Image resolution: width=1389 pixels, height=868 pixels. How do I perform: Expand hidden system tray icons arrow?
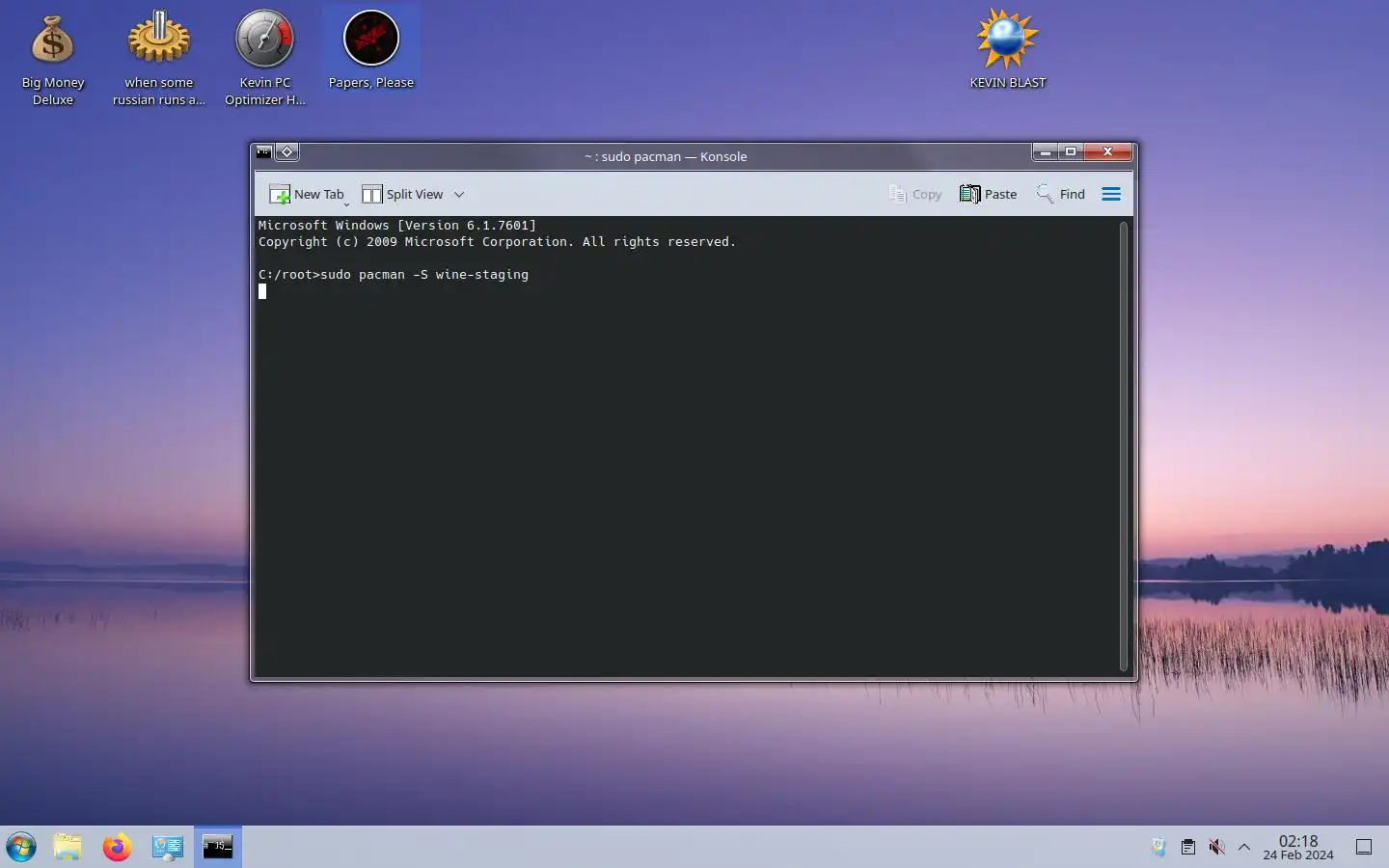(x=1244, y=847)
